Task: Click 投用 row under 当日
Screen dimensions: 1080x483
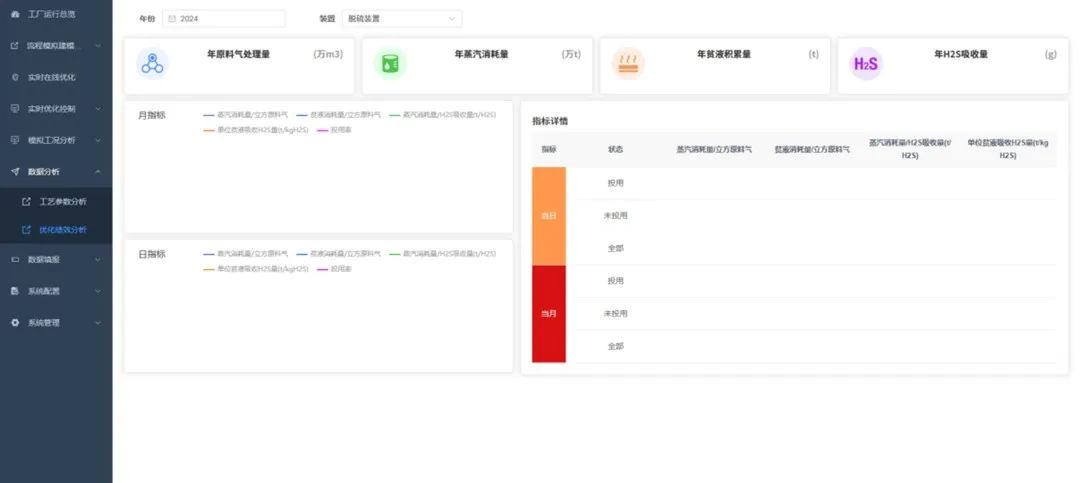Action: [x=816, y=183]
